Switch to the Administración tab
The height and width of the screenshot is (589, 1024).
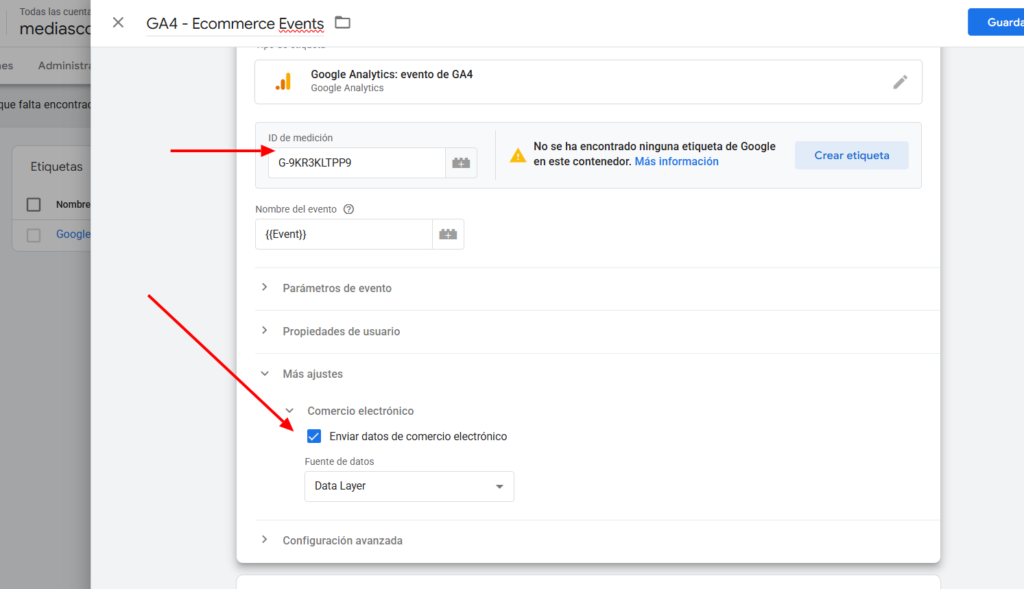64,66
